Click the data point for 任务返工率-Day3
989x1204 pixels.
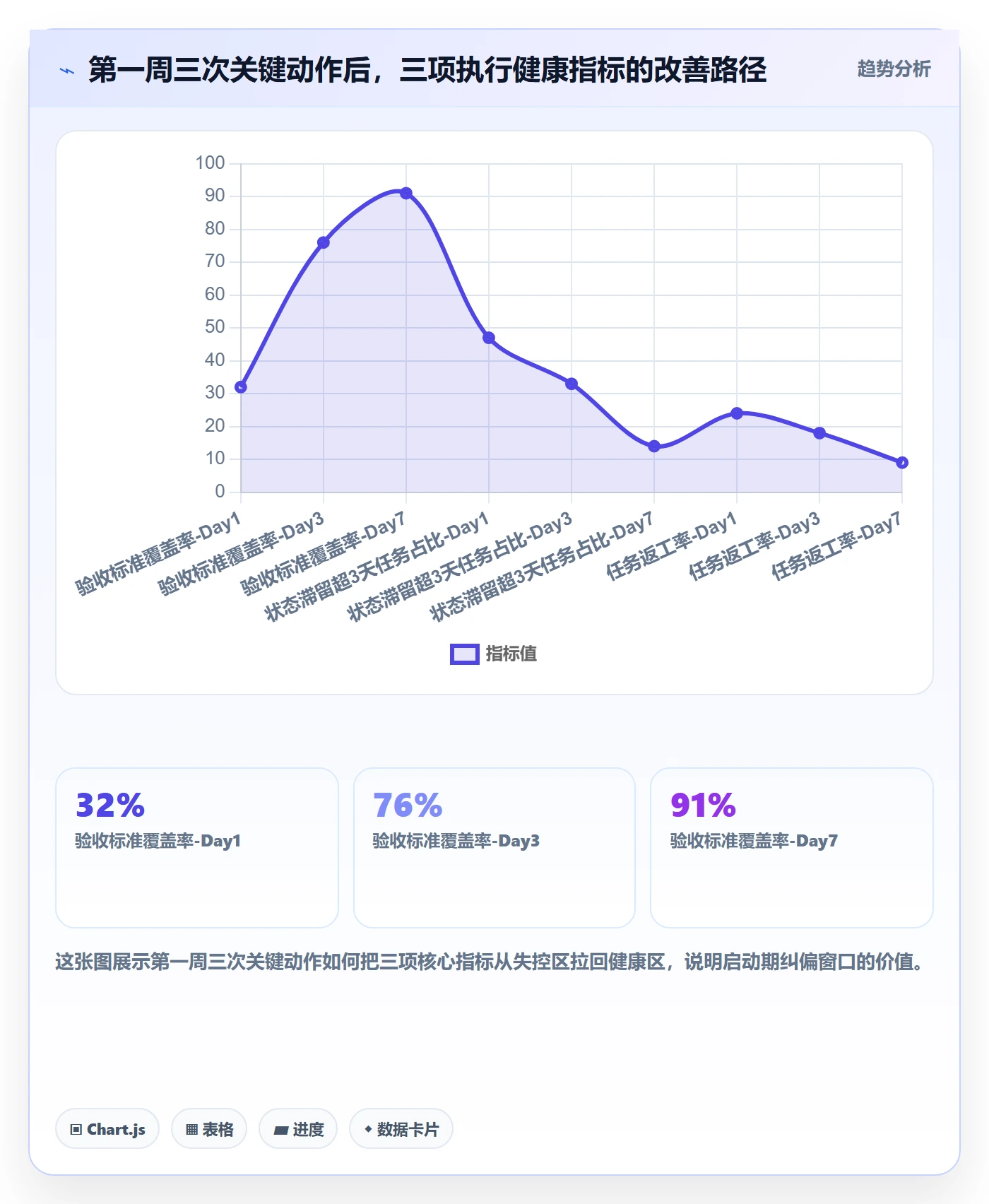point(819,433)
